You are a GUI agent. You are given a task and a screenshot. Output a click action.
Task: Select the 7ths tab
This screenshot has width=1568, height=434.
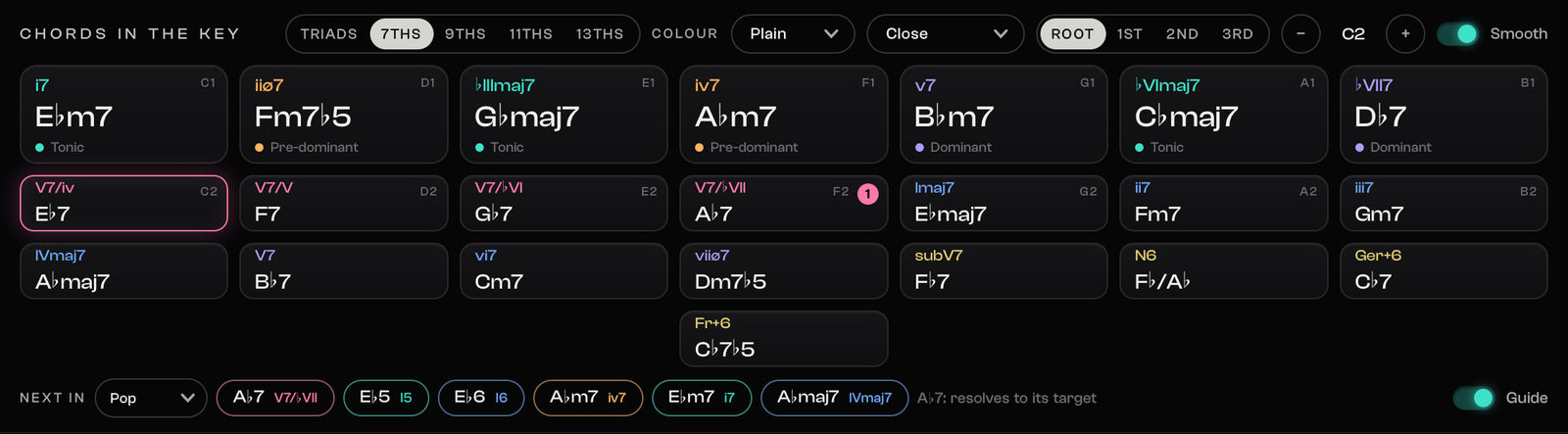pos(401,33)
